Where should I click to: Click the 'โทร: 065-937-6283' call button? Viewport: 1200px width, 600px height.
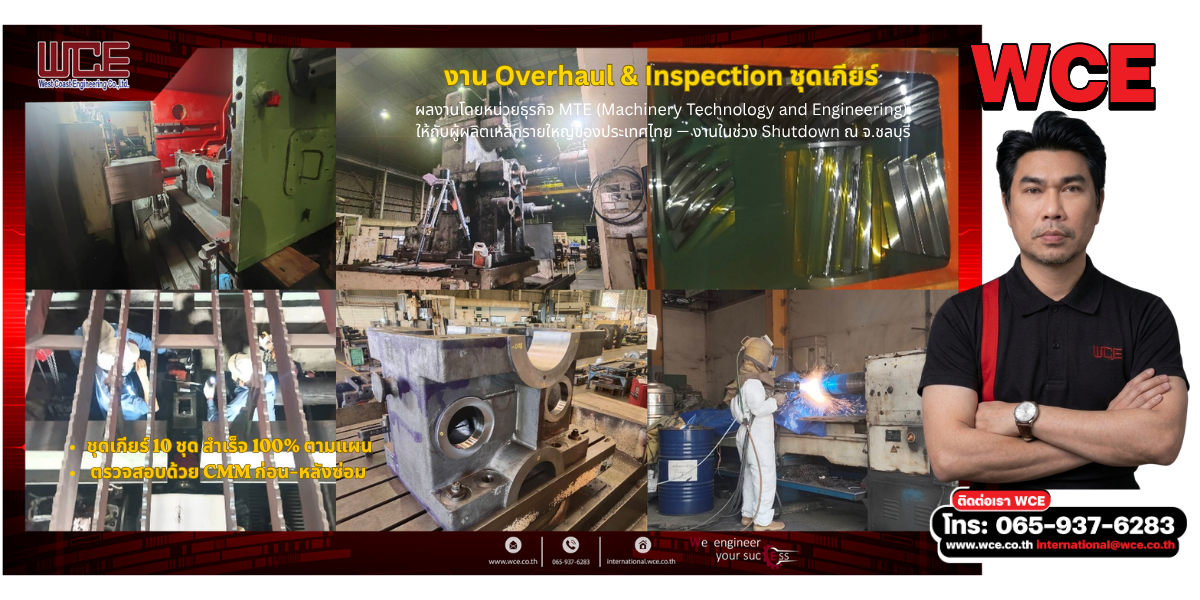click(1059, 525)
